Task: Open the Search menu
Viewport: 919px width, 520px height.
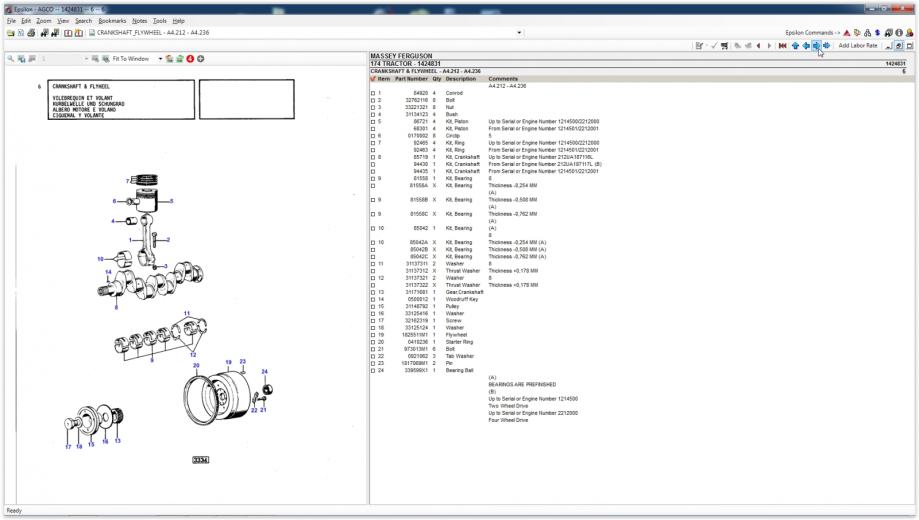Action: pos(83,21)
